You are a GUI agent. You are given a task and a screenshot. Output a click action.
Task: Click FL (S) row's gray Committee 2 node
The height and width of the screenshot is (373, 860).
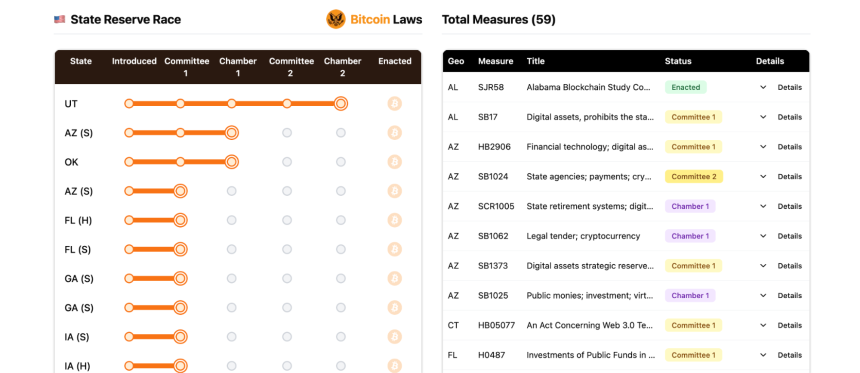point(287,250)
